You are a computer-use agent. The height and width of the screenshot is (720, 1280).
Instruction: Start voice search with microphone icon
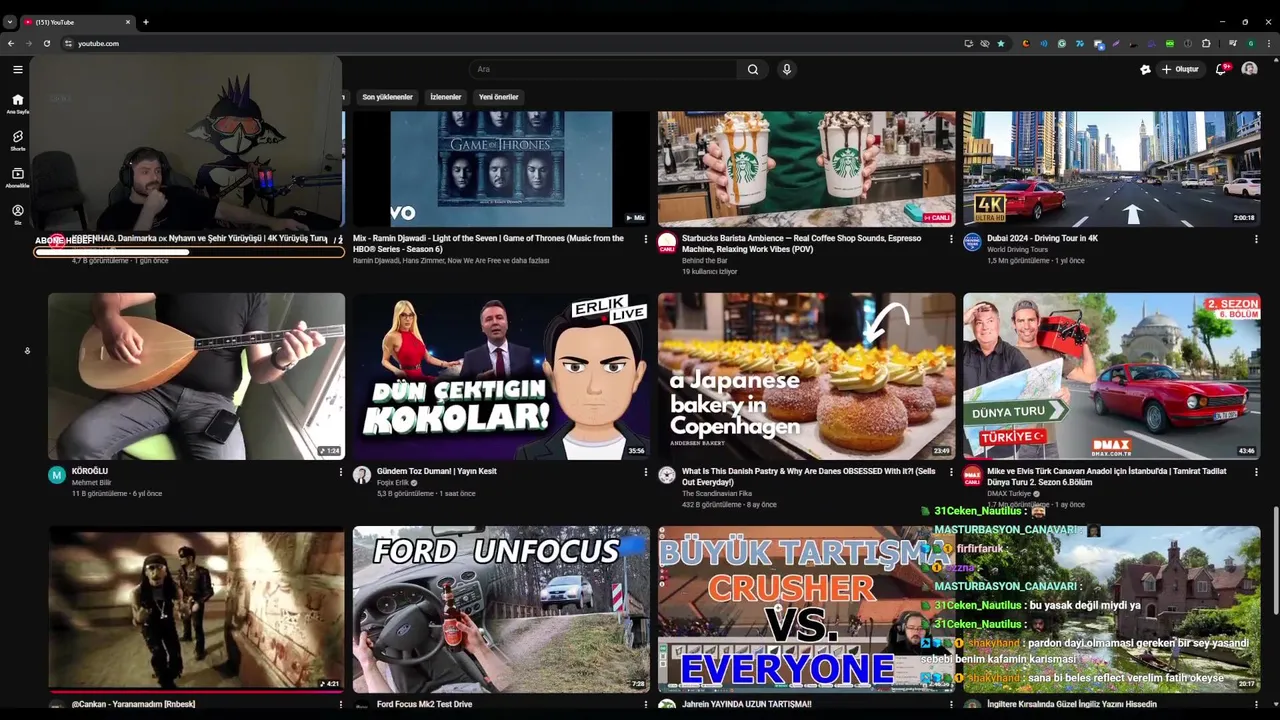(787, 69)
